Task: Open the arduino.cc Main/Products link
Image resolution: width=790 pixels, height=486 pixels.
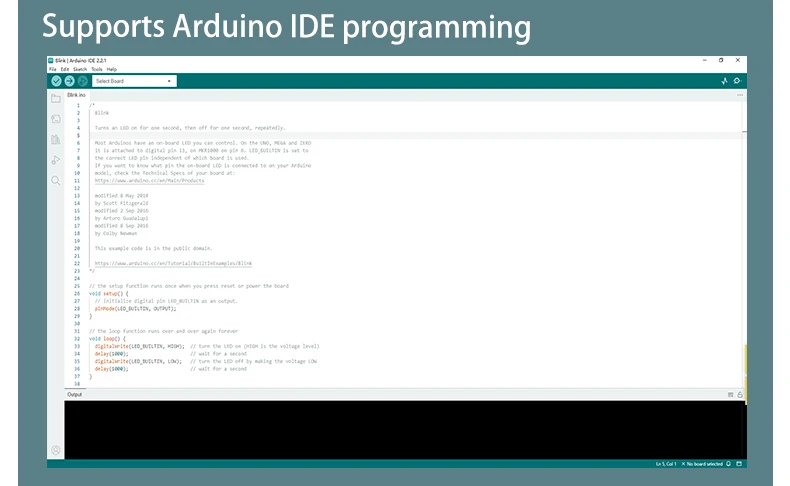Action: click(x=150, y=181)
